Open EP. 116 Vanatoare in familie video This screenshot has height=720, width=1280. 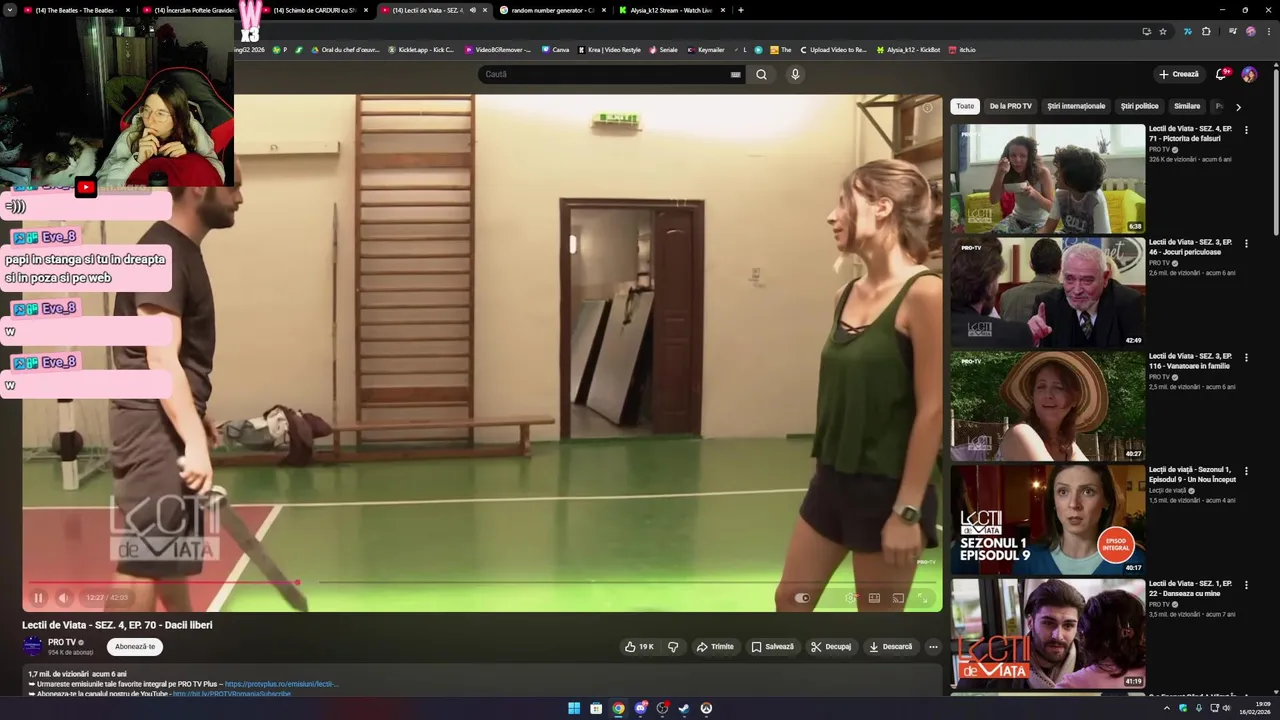1047,406
